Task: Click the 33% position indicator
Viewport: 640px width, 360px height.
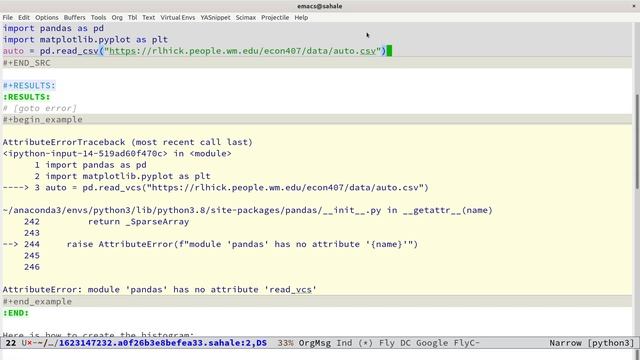Action: pos(285,343)
